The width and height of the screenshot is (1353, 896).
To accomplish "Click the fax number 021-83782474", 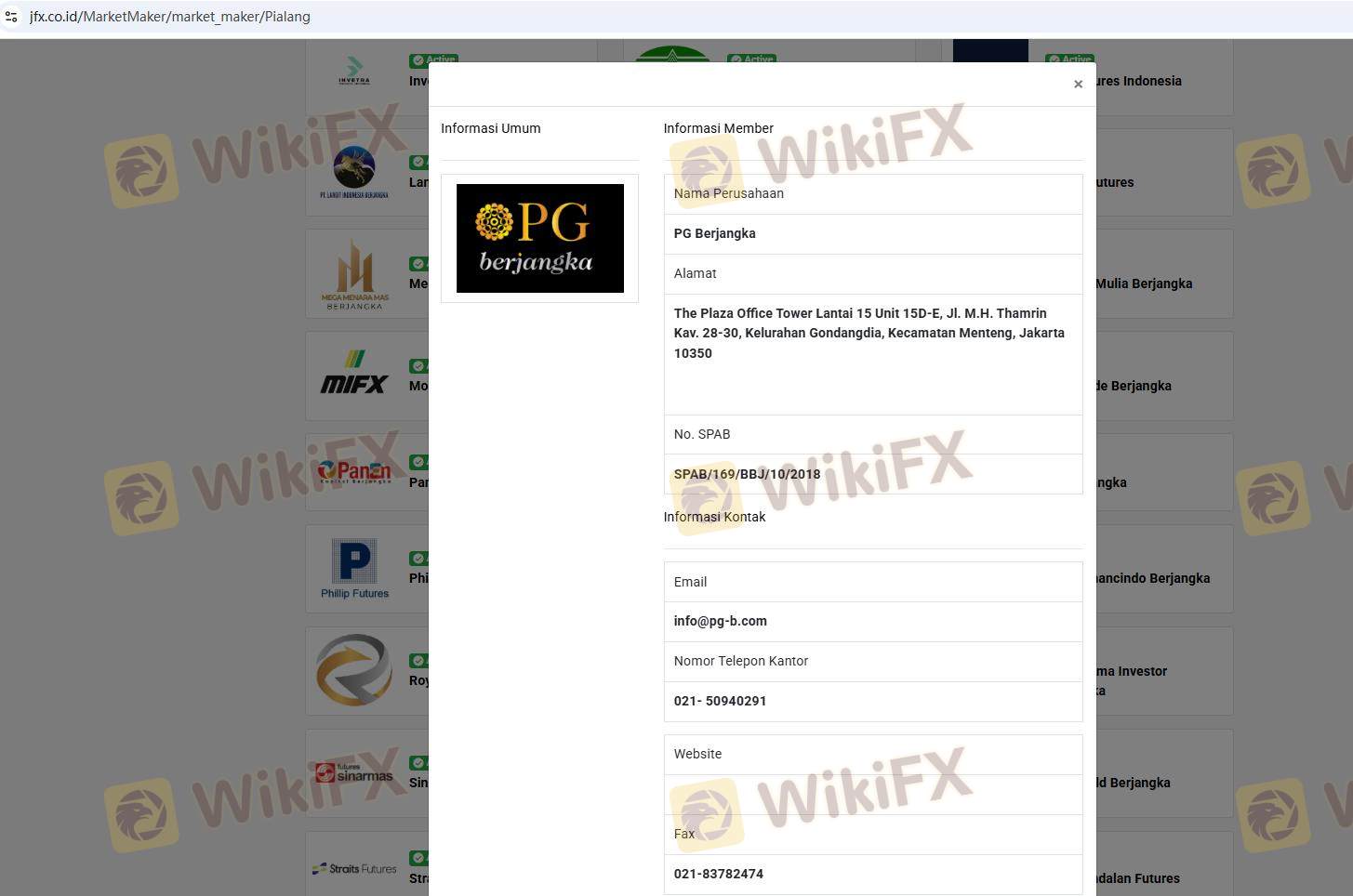I will coord(718,874).
